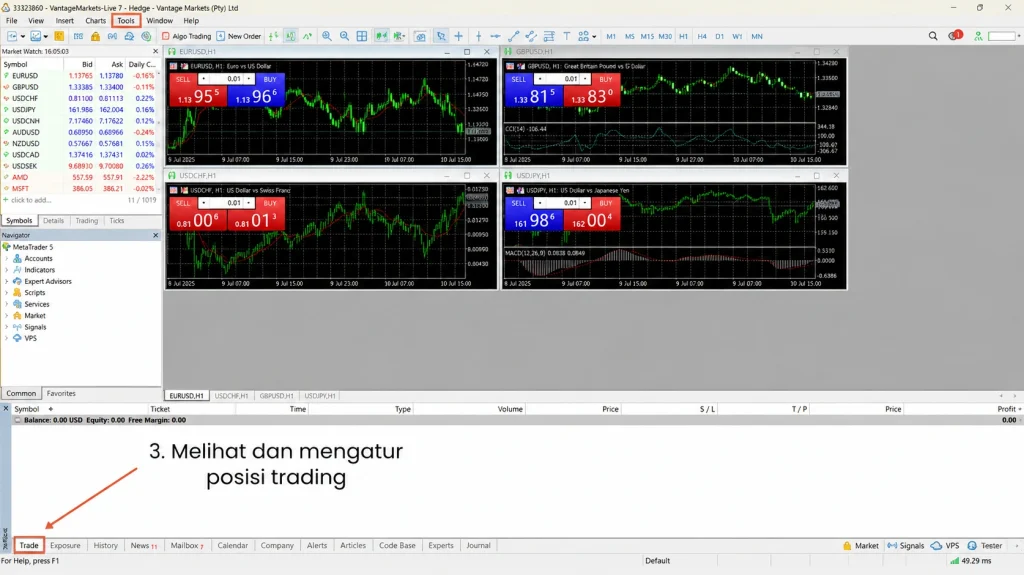Select the vertical line drawing tool
Screen dimensions: 1024x575
(x=479, y=37)
